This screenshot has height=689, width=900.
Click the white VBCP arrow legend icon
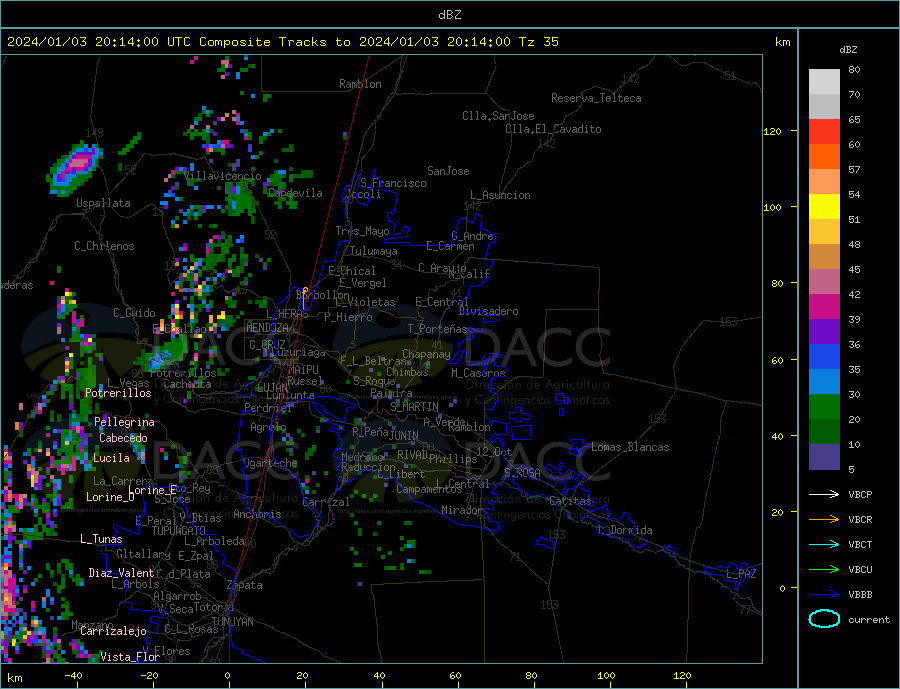(824, 494)
